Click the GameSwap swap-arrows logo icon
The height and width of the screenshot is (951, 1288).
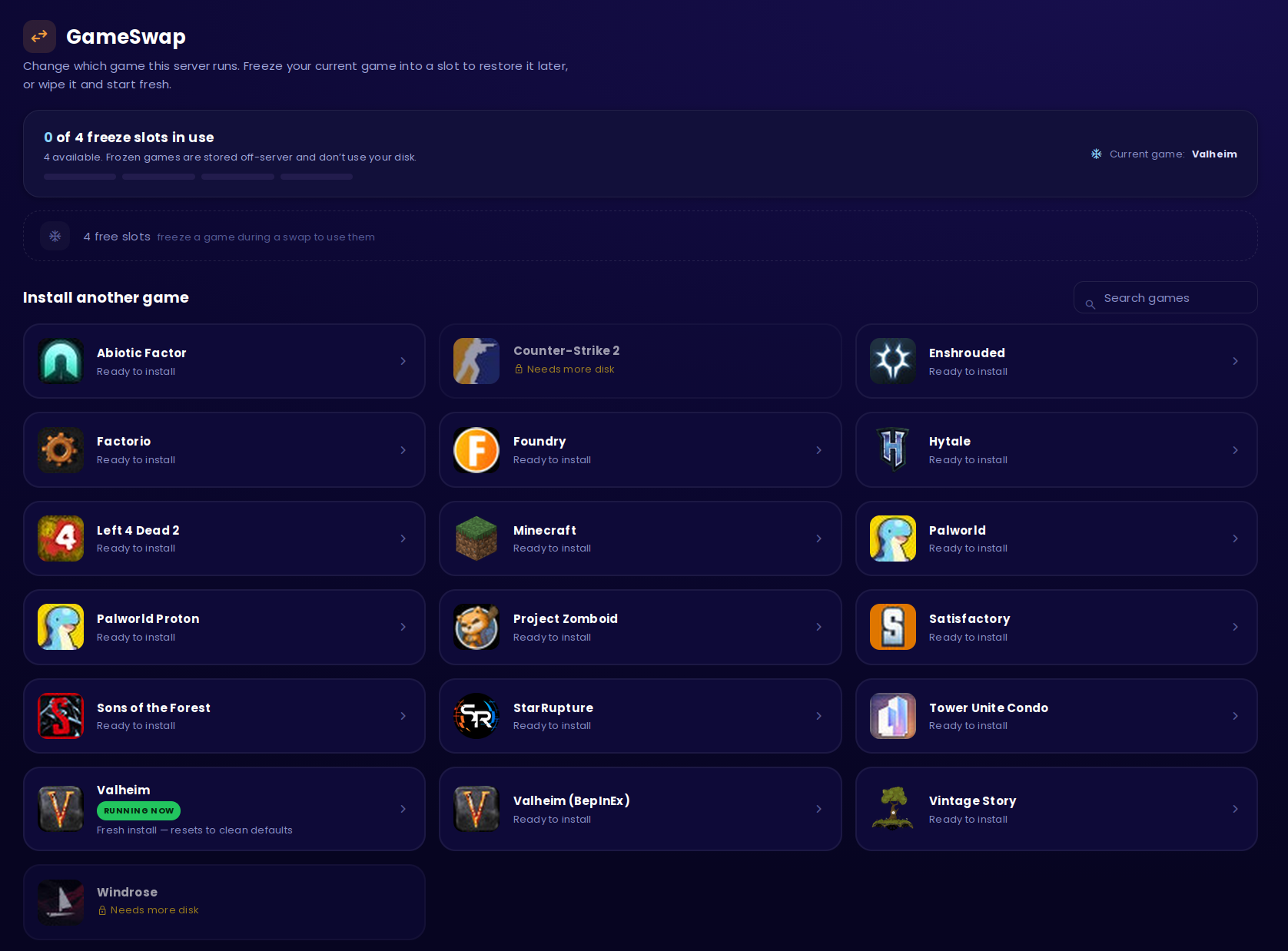[x=39, y=36]
